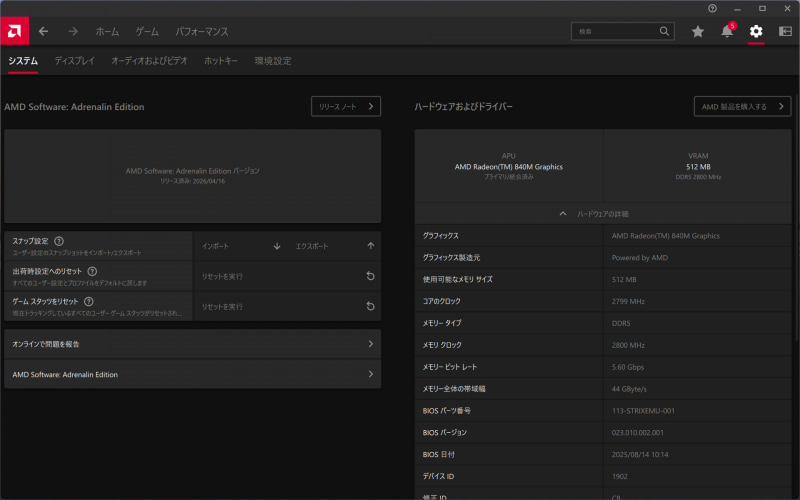Click the AMD logo icon
Image resolution: width=800 pixels, height=500 pixels.
coord(14,31)
